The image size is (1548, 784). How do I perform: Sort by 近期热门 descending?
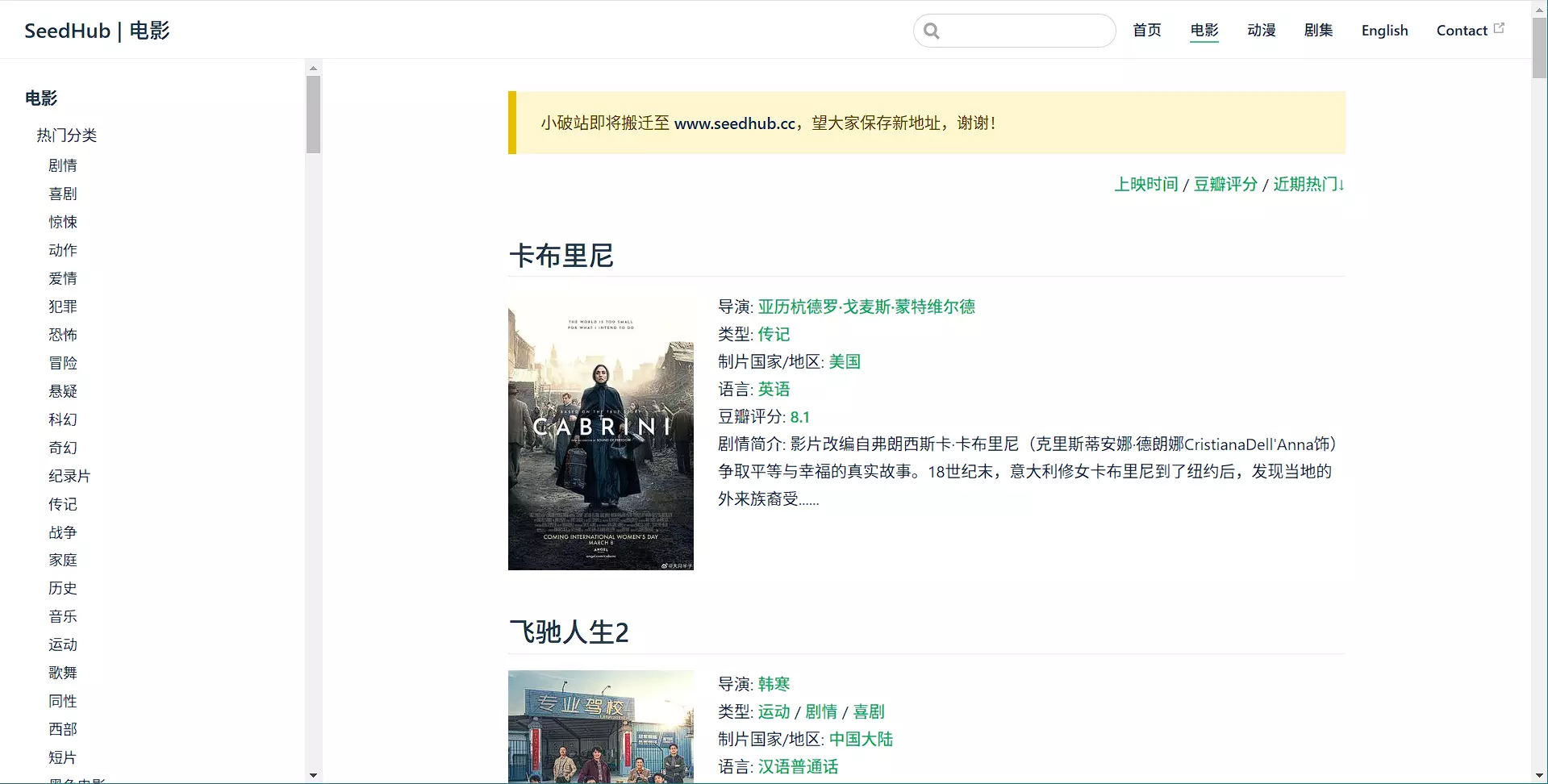[1308, 184]
